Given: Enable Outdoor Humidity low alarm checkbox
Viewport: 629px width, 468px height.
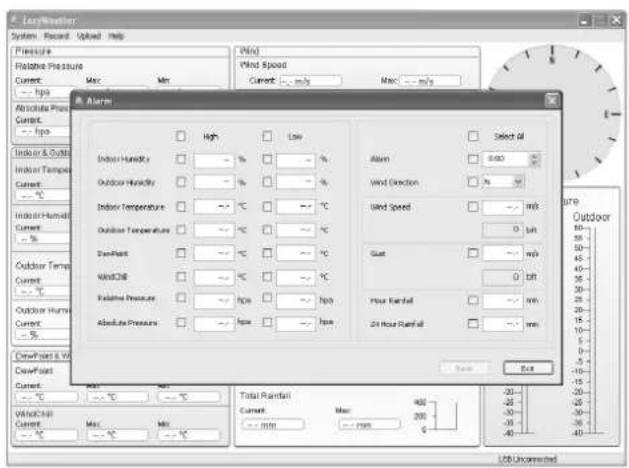Looking at the screenshot, I should coord(267,182).
